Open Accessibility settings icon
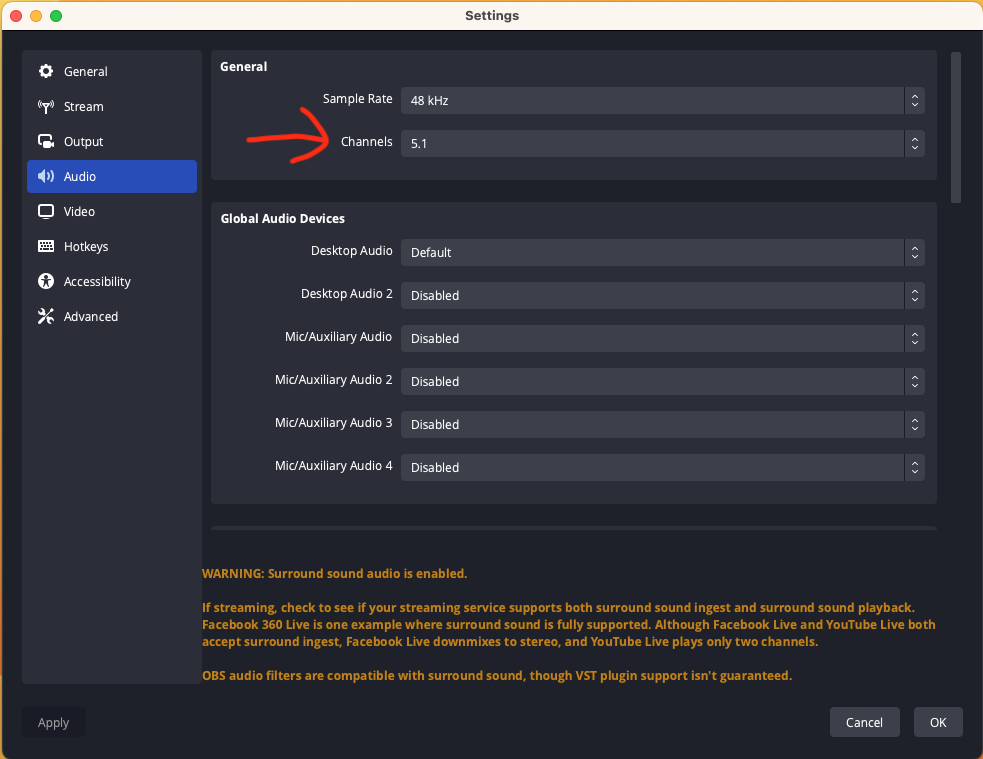983x759 pixels. [45, 281]
